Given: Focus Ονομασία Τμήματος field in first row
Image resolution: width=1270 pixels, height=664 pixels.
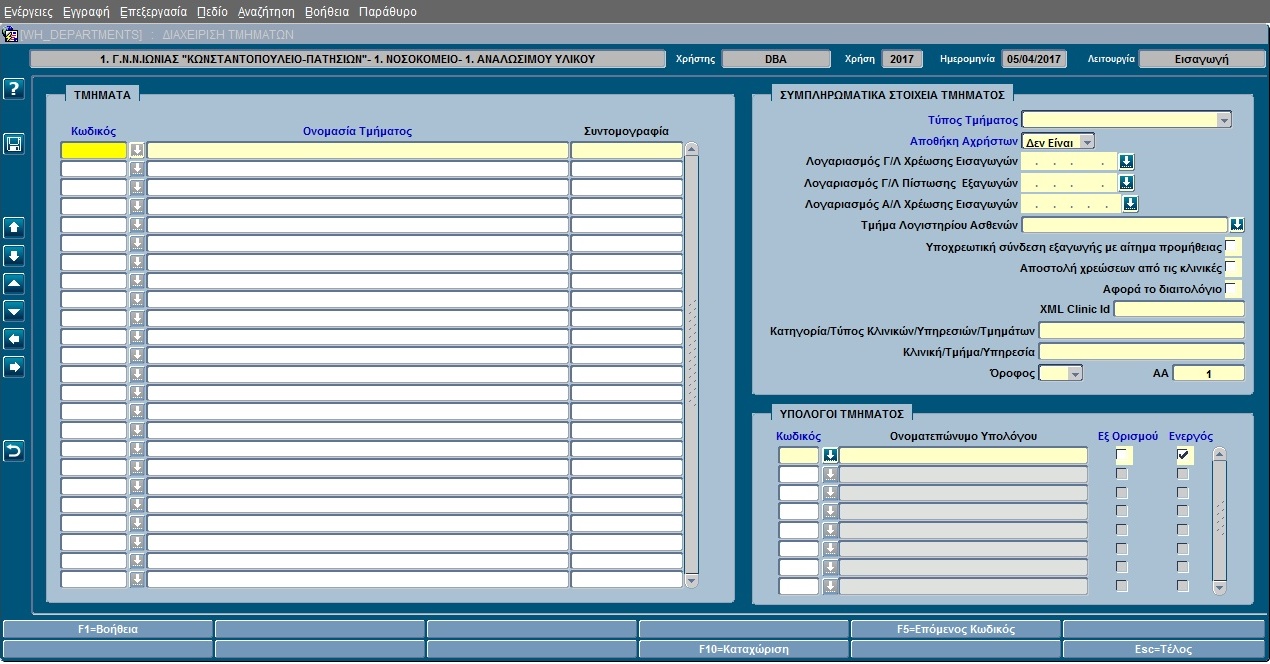Looking at the screenshot, I should point(358,150).
